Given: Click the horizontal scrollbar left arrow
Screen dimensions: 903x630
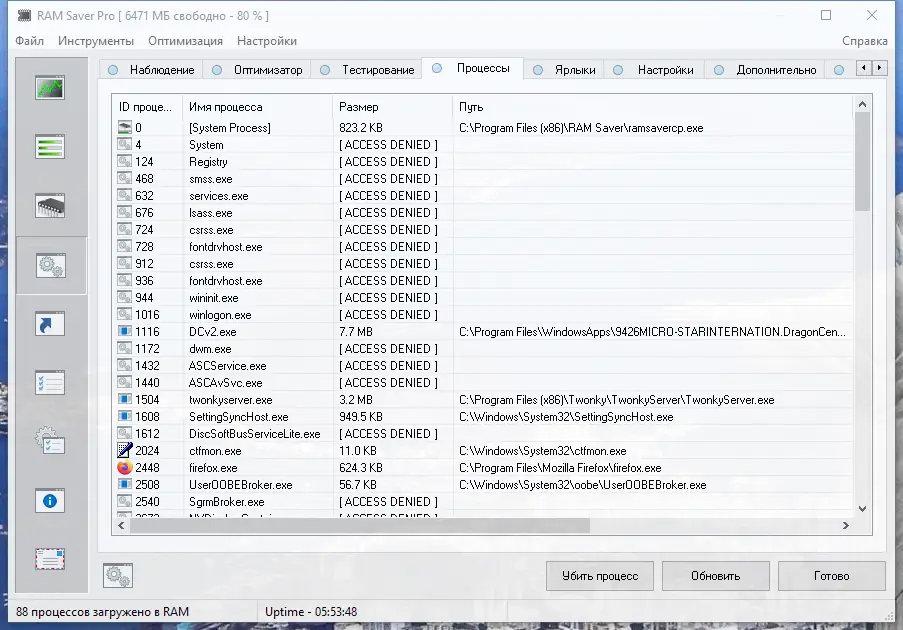Looking at the screenshot, I should pyautogui.click(x=121, y=525).
